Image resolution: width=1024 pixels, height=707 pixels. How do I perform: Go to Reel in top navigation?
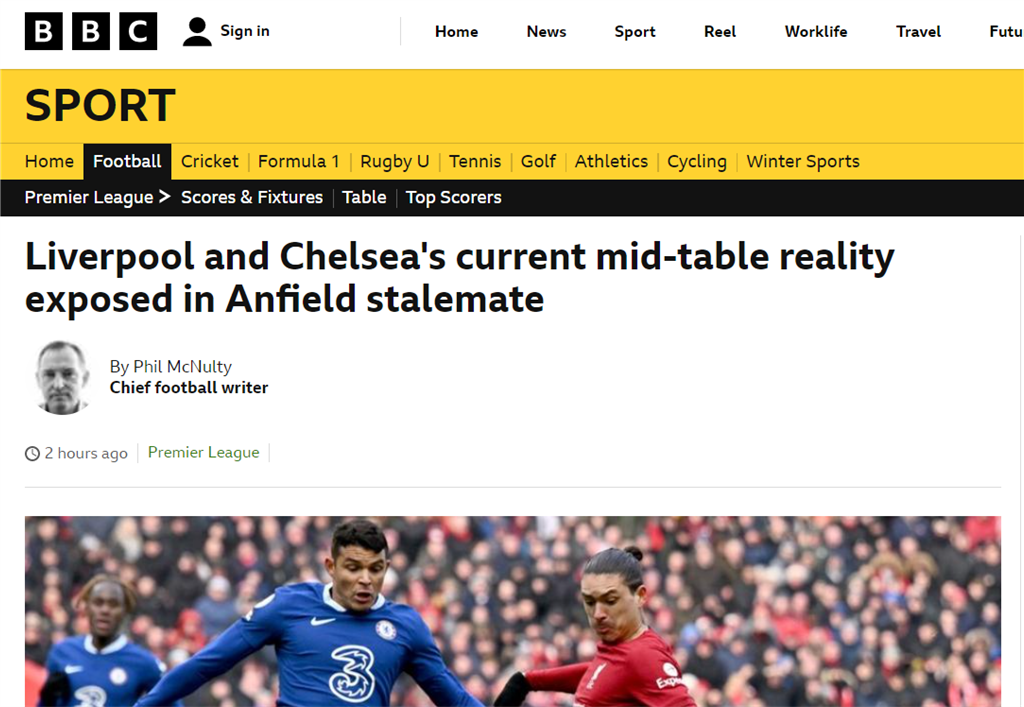[720, 32]
